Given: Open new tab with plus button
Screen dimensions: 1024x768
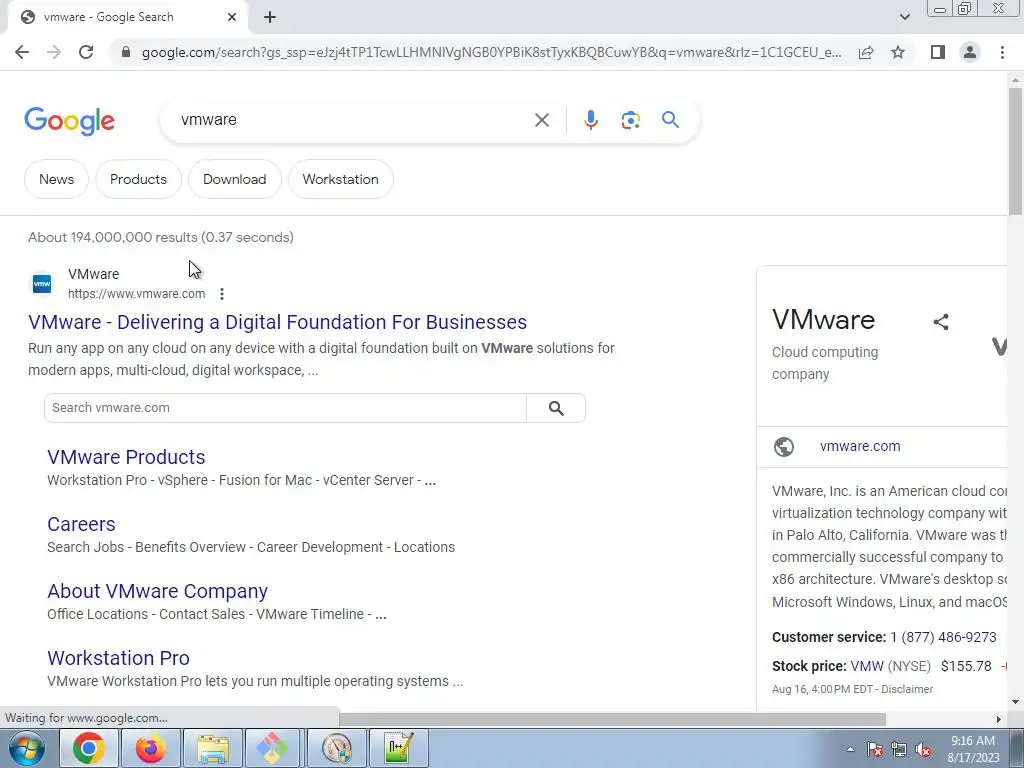Looking at the screenshot, I should (x=270, y=17).
